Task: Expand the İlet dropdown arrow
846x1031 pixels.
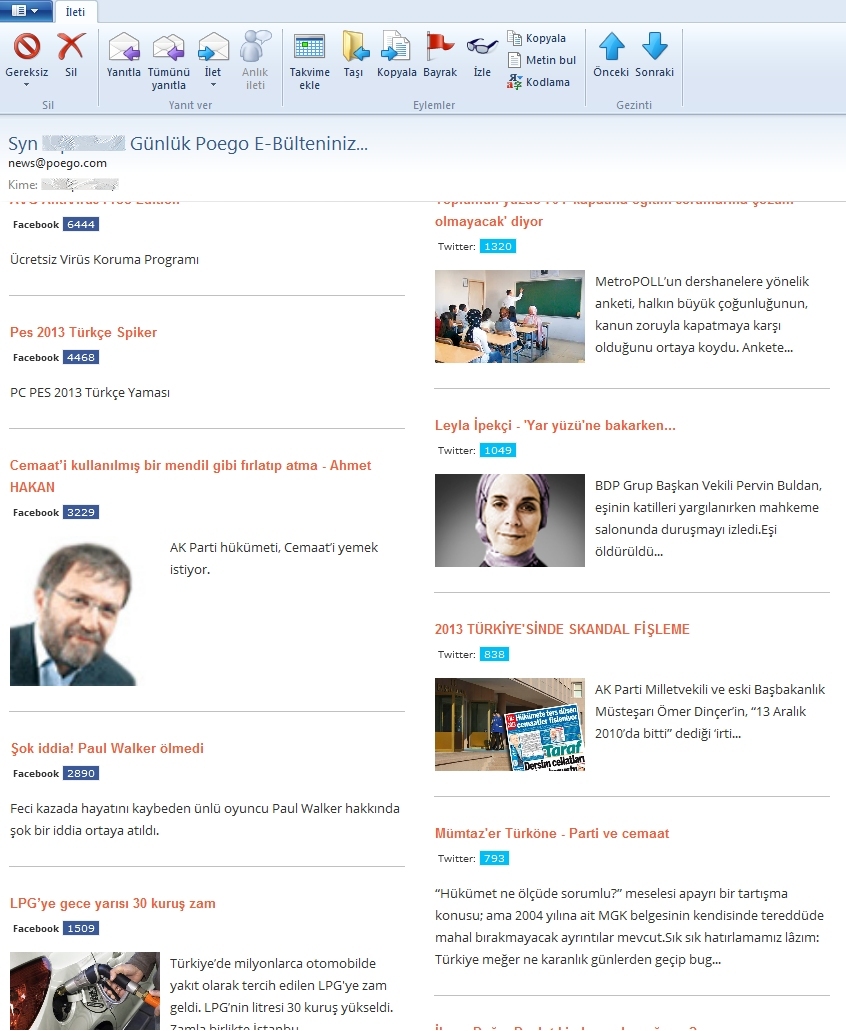Action: tap(213, 85)
